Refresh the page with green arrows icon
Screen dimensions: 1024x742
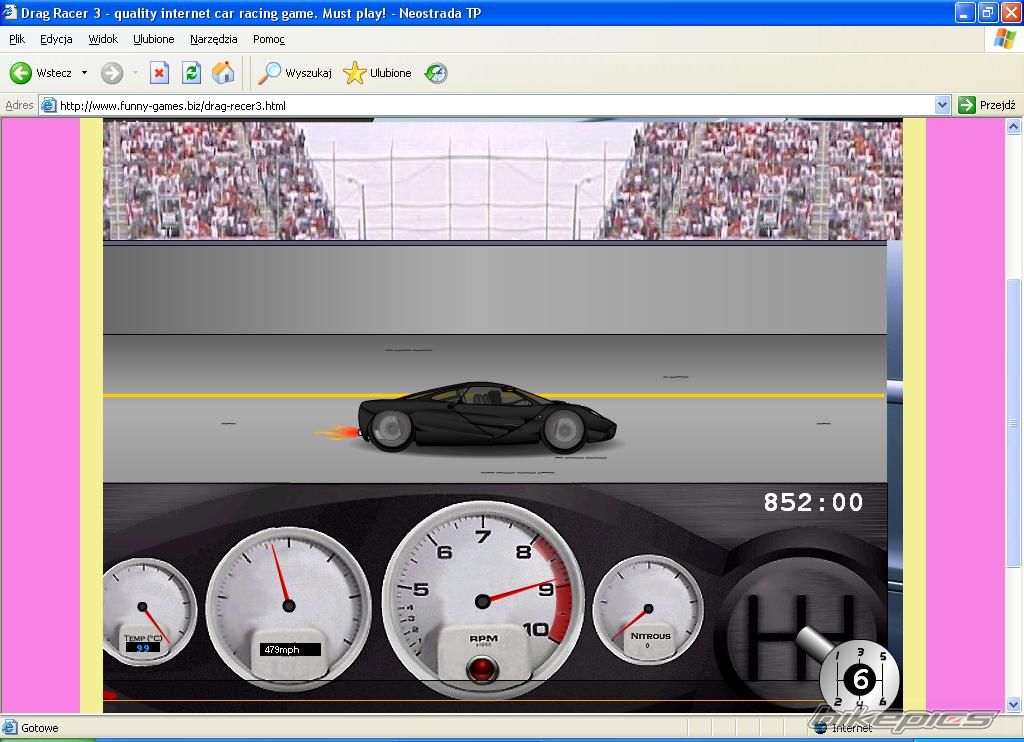pyautogui.click(x=191, y=73)
